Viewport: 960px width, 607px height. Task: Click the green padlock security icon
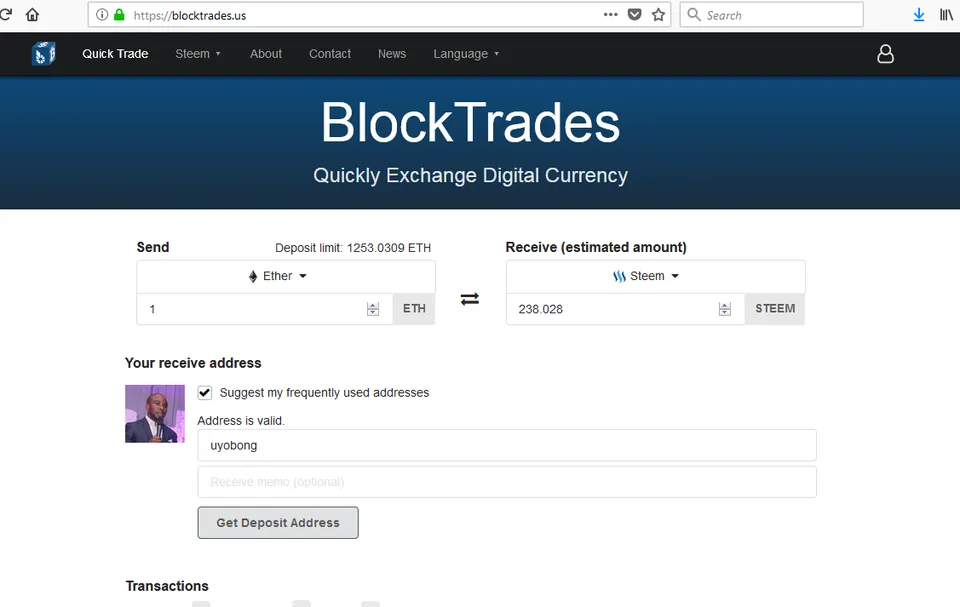[119, 15]
